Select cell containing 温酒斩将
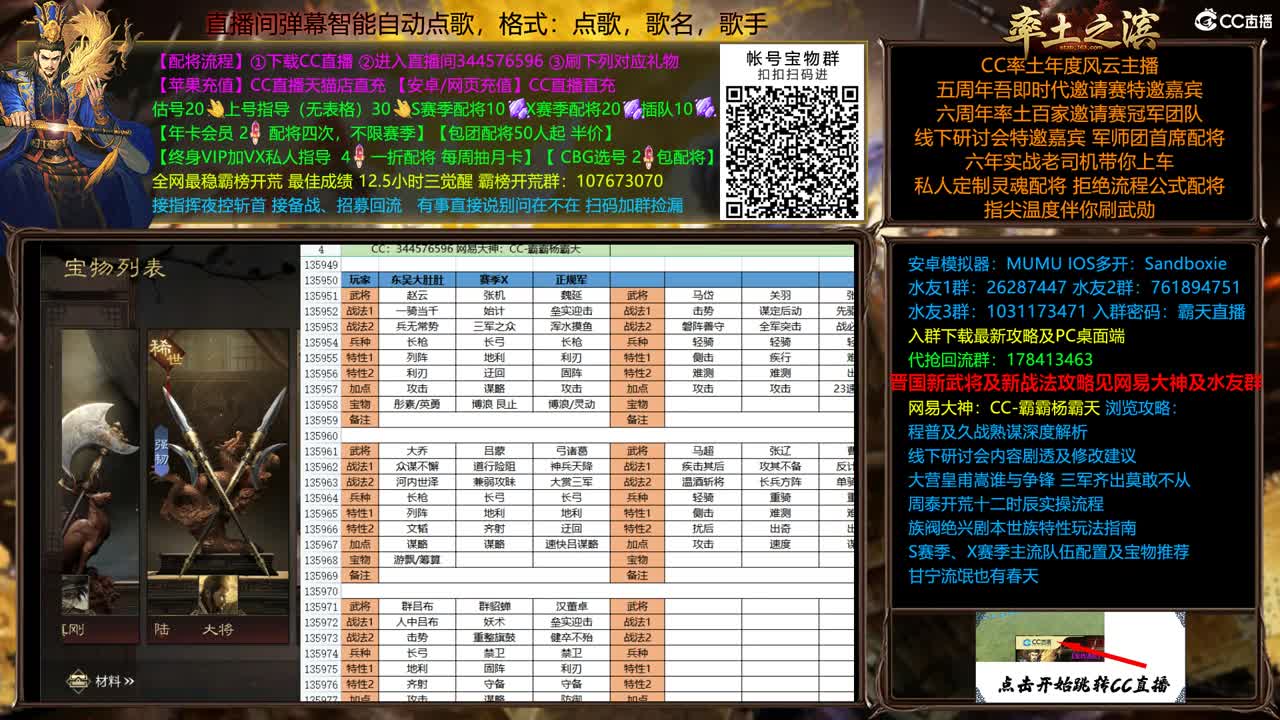1280x720 pixels. click(x=703, y=482)
